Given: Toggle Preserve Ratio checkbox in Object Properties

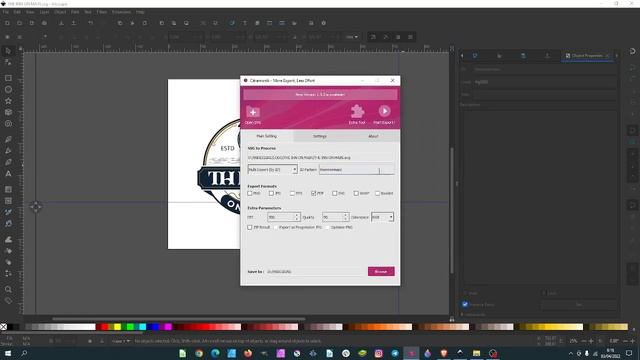Looking at the screenshot, I should pos(465,304).
